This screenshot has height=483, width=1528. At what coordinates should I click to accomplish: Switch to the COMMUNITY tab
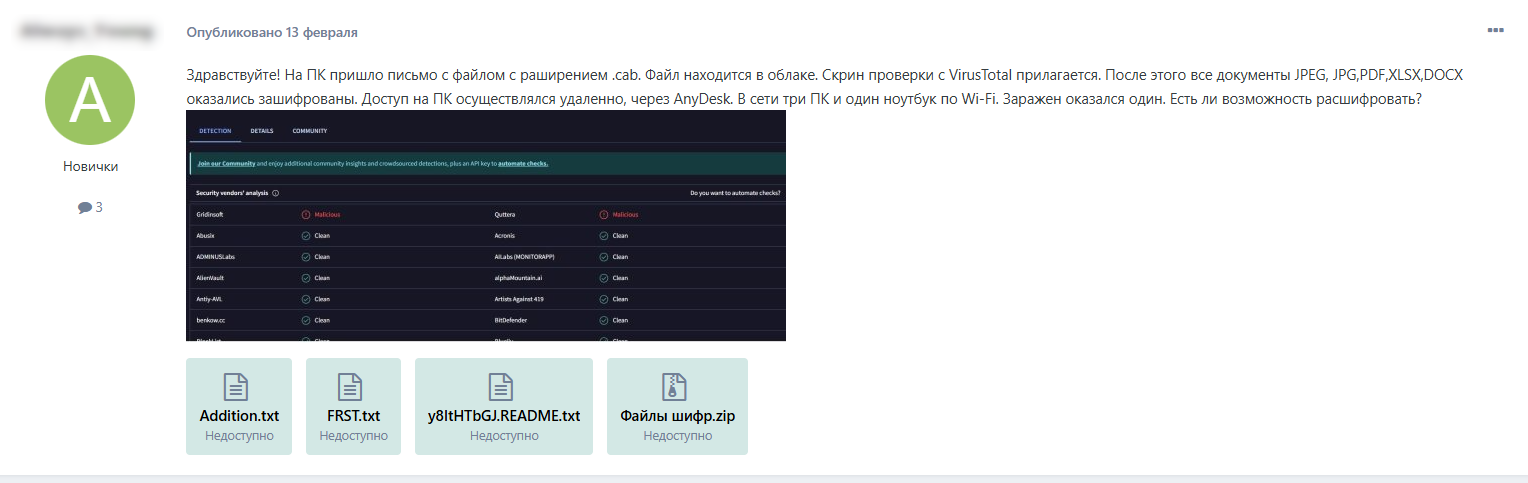[x=309, y=131]
